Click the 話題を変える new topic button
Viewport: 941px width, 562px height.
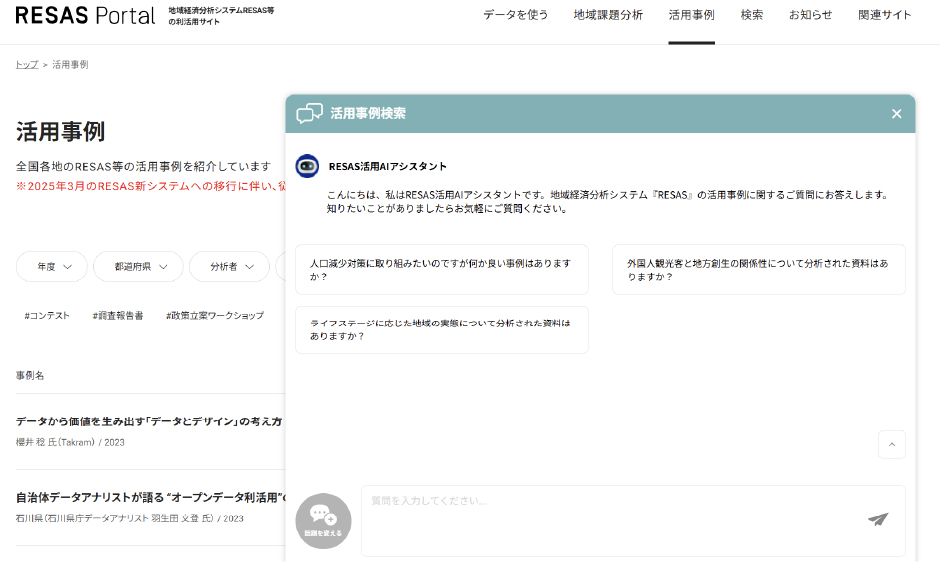(x=323, y=521)
